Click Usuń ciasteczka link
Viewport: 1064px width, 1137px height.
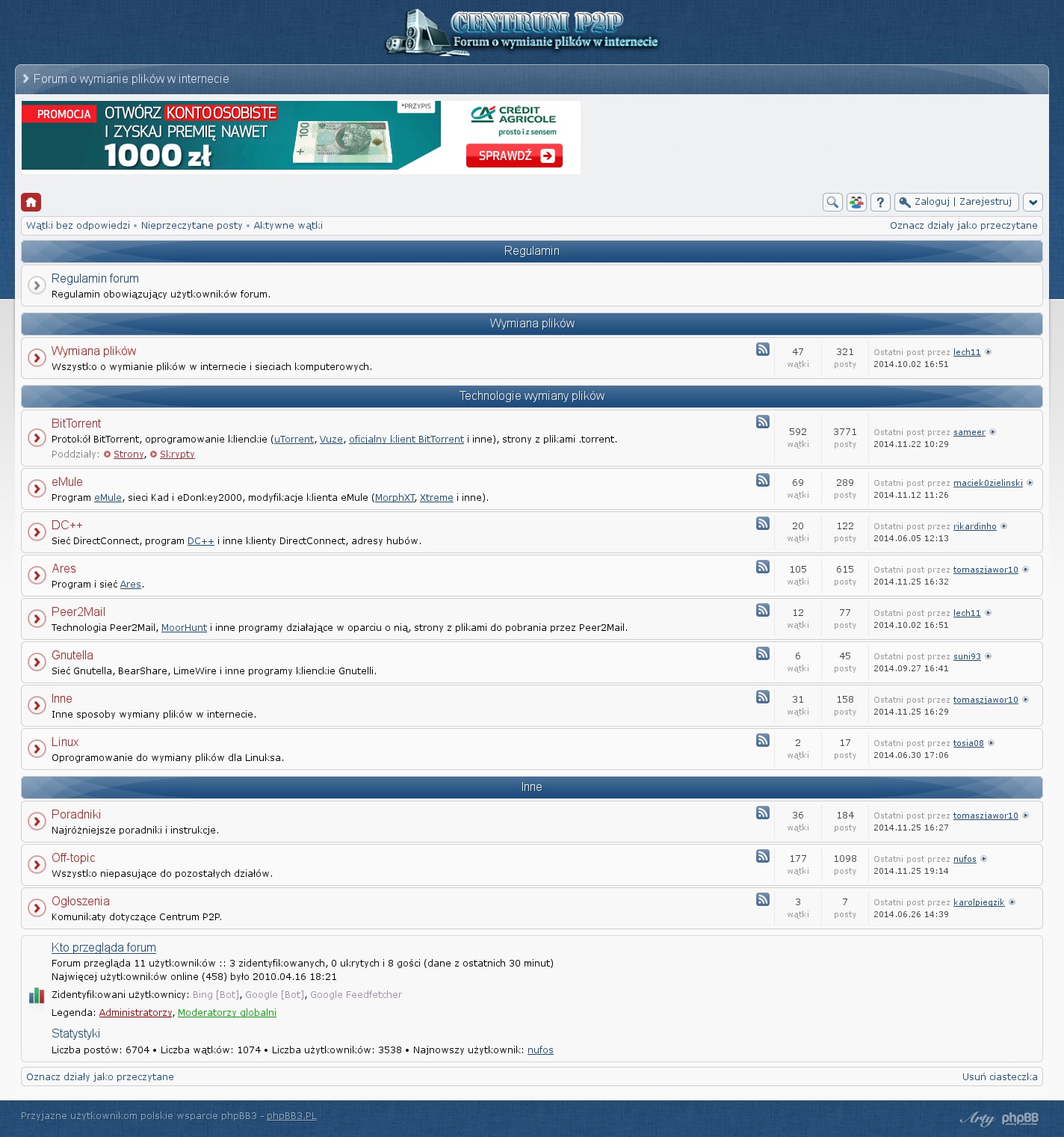coord(999,1076)
